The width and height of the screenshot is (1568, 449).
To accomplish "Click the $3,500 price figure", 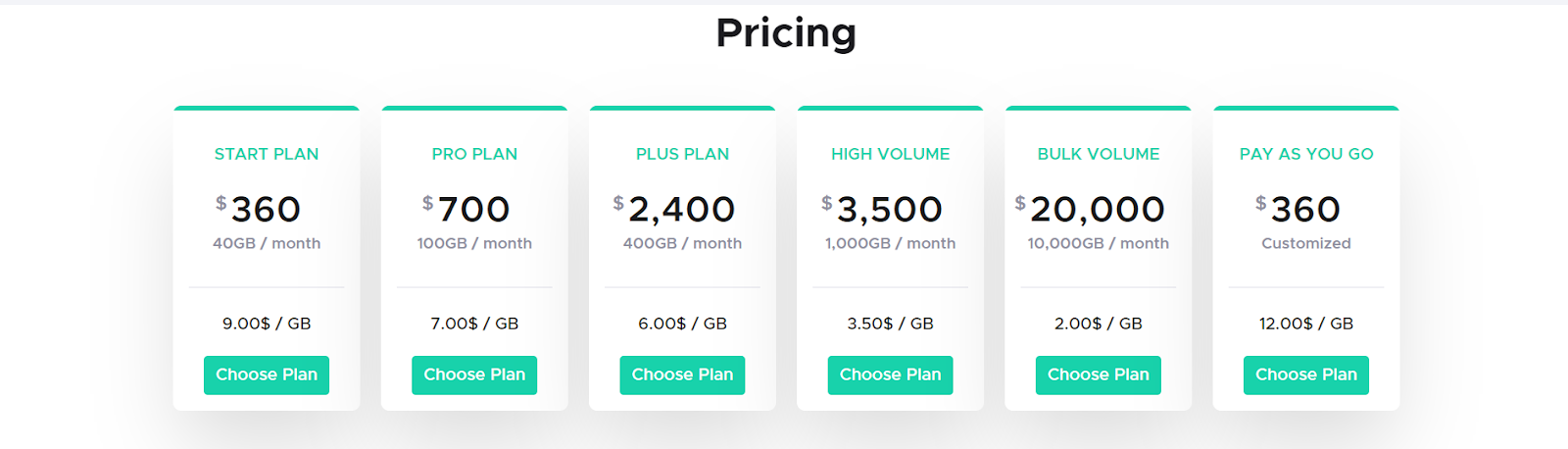I will coord(889,209).
